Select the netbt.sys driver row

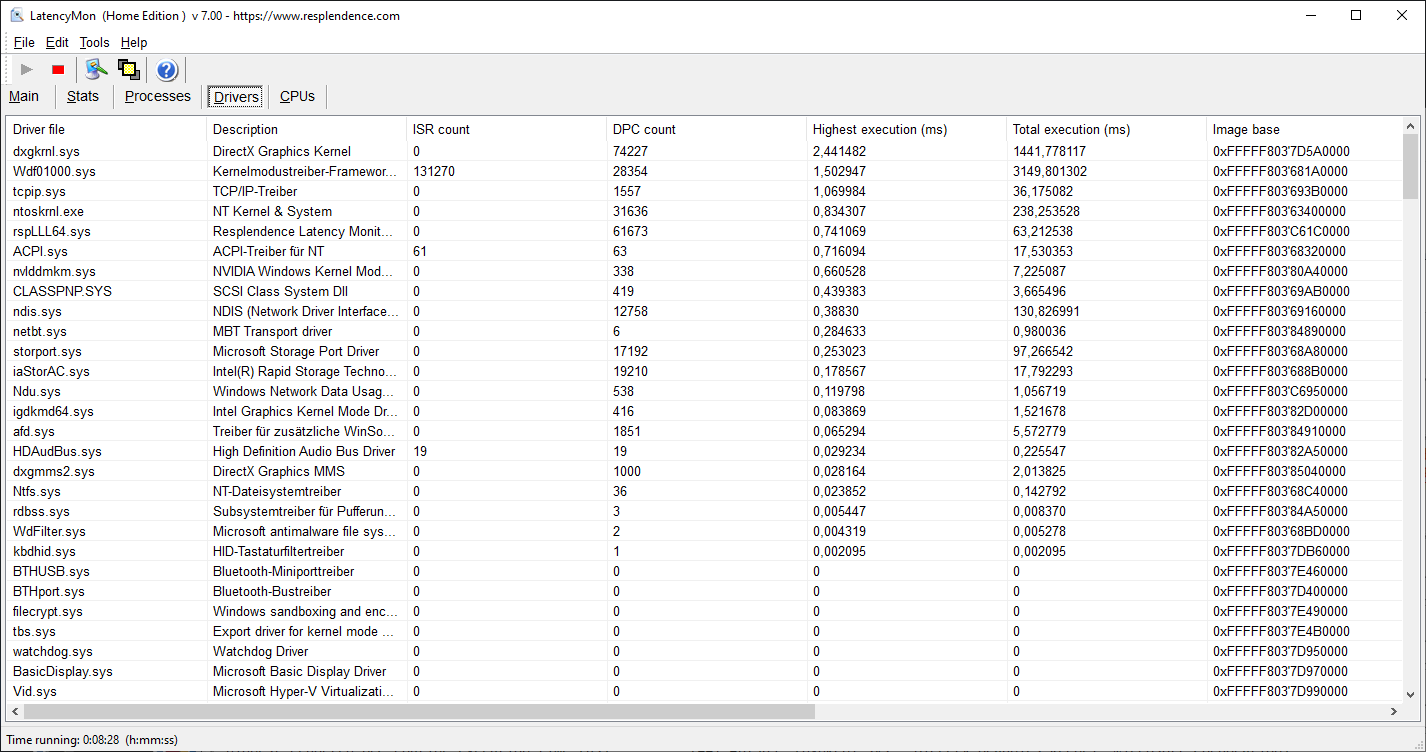tap(704, 331)
